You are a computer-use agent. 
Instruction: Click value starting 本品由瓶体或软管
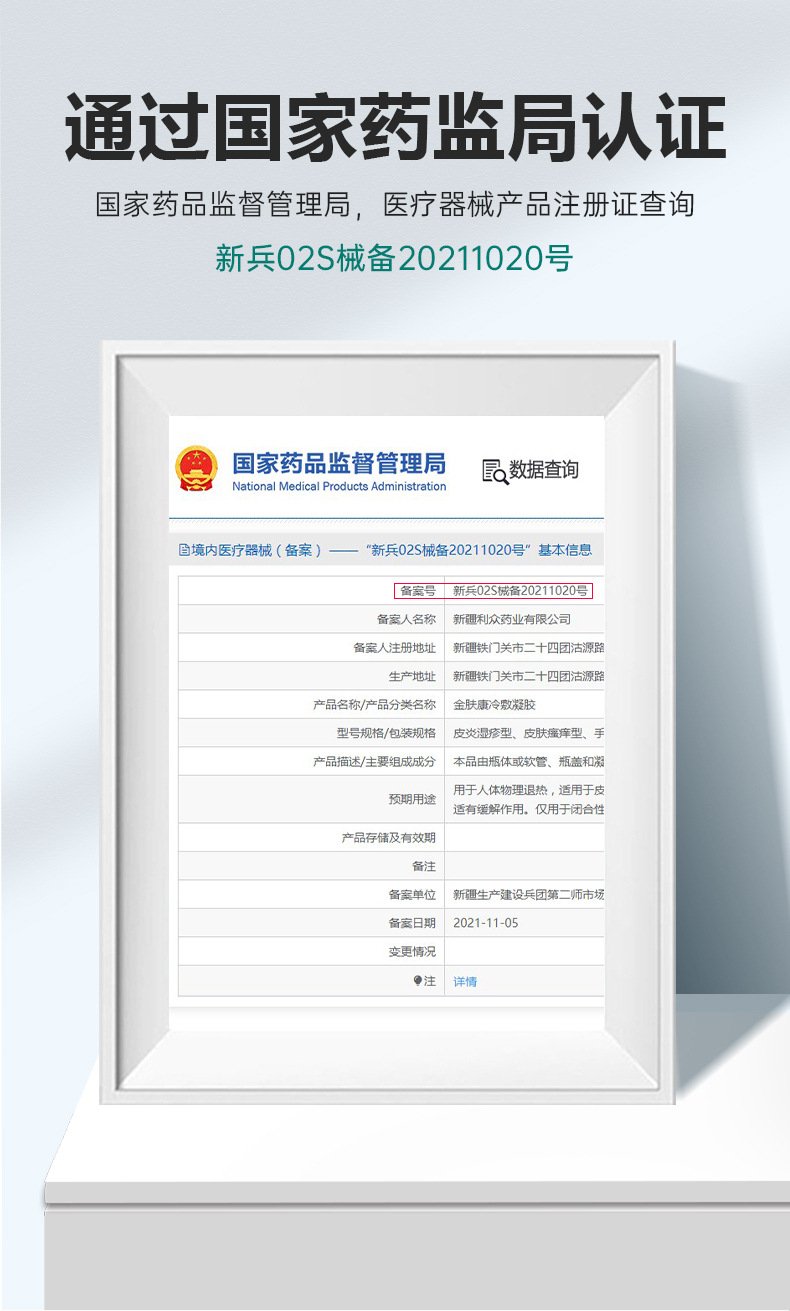528,761
